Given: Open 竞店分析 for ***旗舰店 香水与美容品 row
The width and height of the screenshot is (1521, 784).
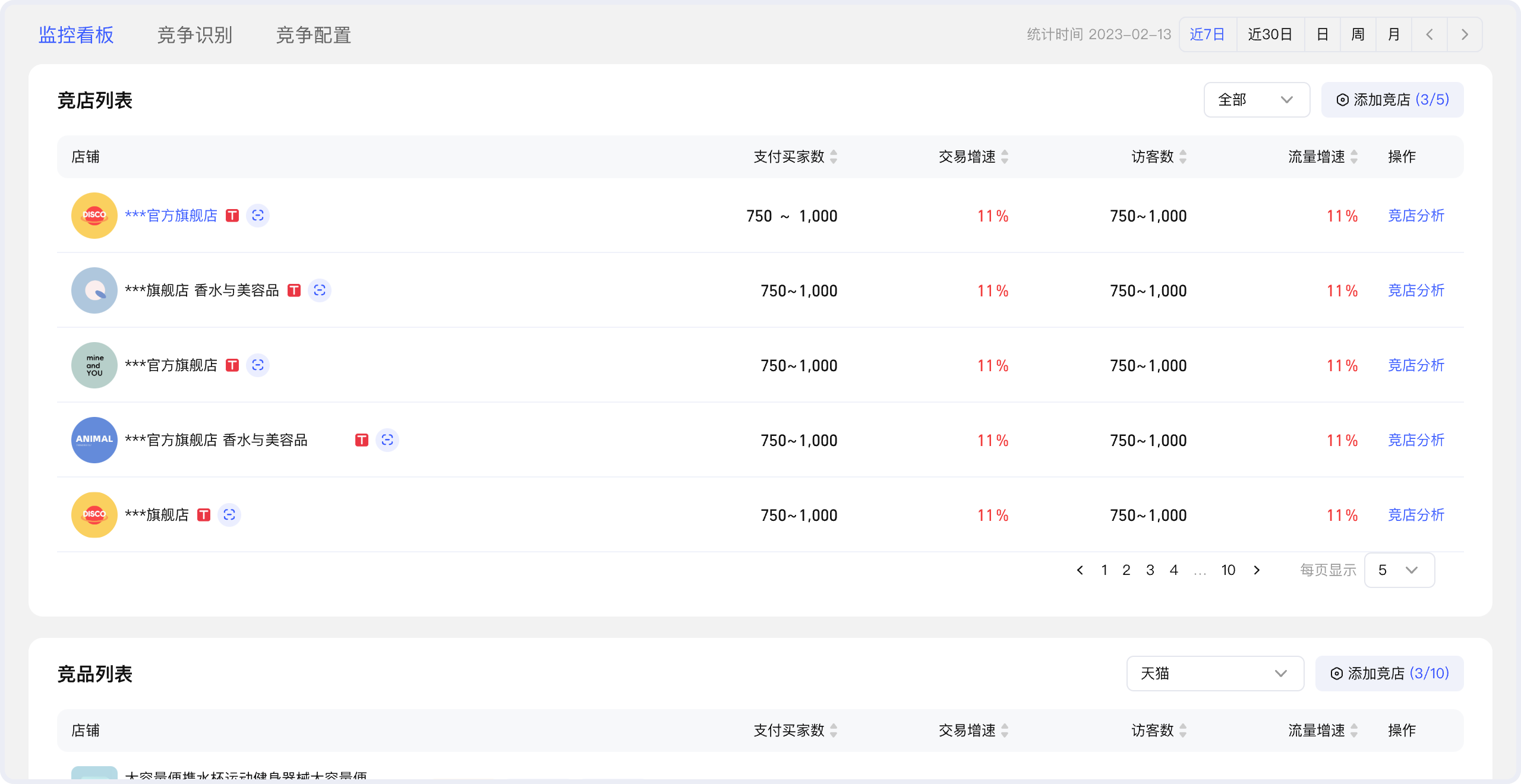Looking at the screenshot, I should click(x=1416, y=290).
